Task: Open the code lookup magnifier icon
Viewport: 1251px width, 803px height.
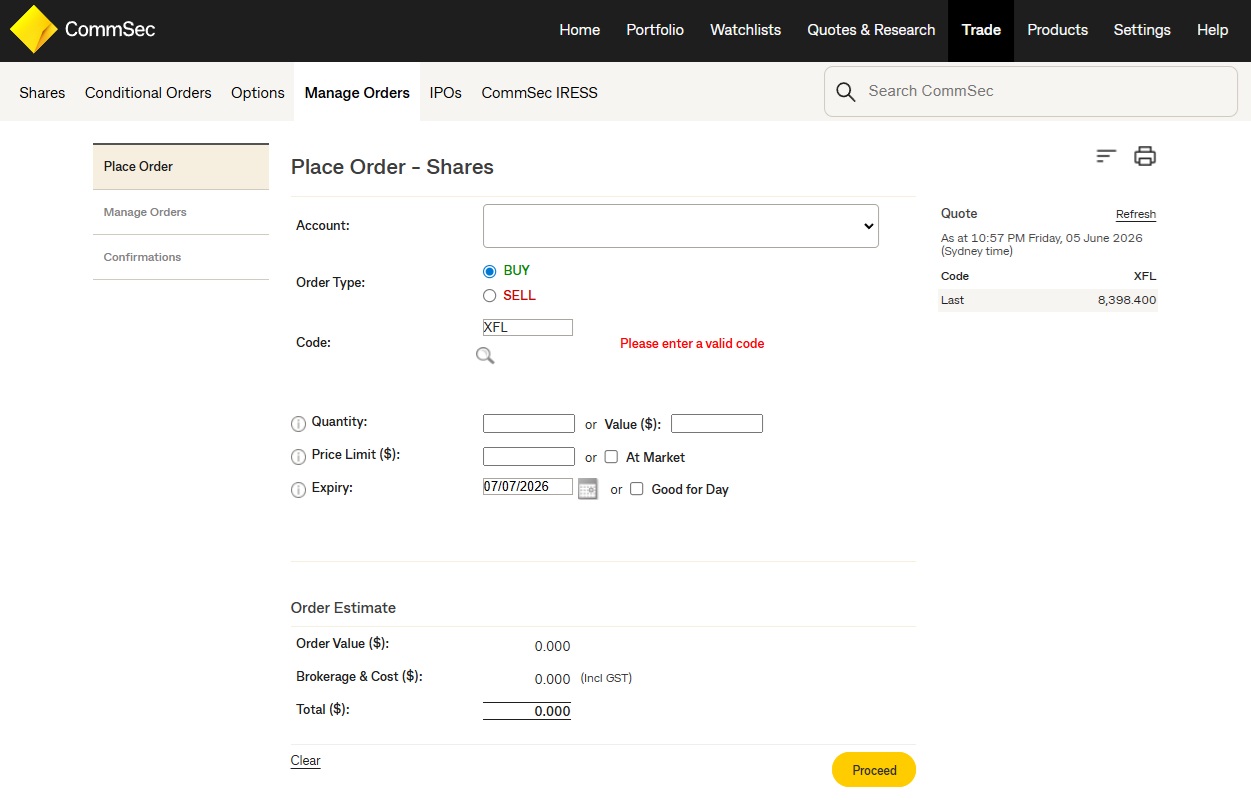Action: coord(485,355)
